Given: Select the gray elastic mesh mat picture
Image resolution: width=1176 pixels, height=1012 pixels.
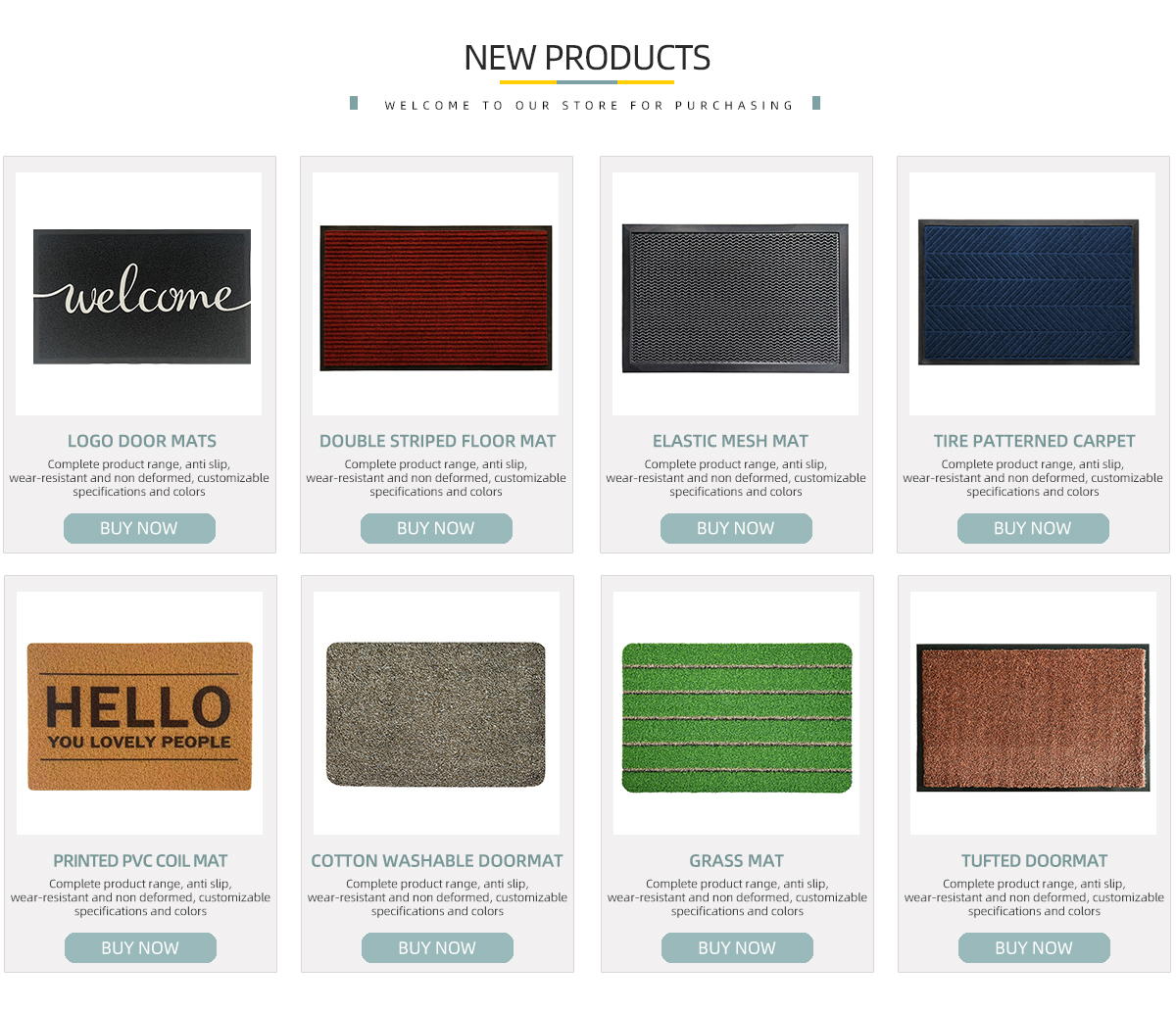Looking at the screenshot, I should (x=736, y=294).
